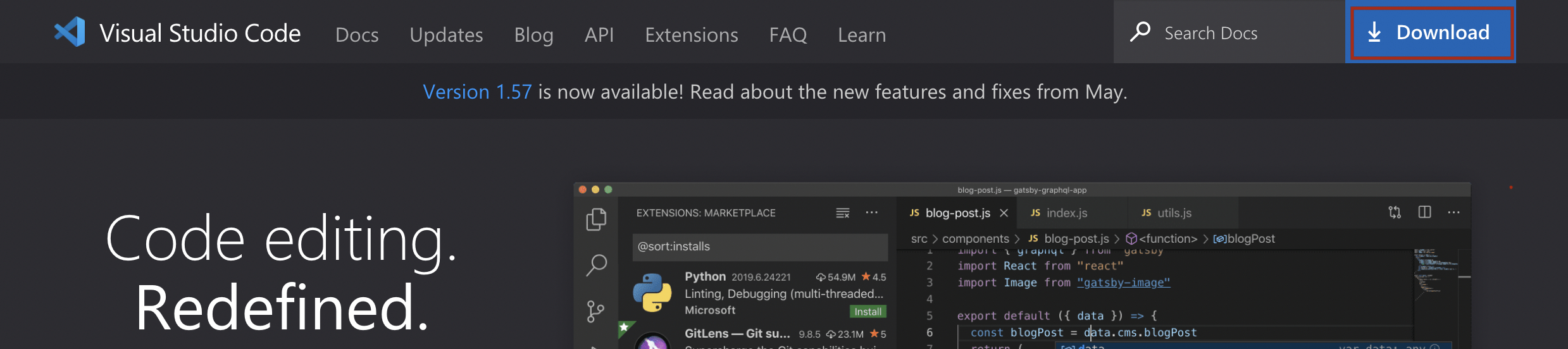Switch to the blog-post.js tab

[x=957, y=213]
